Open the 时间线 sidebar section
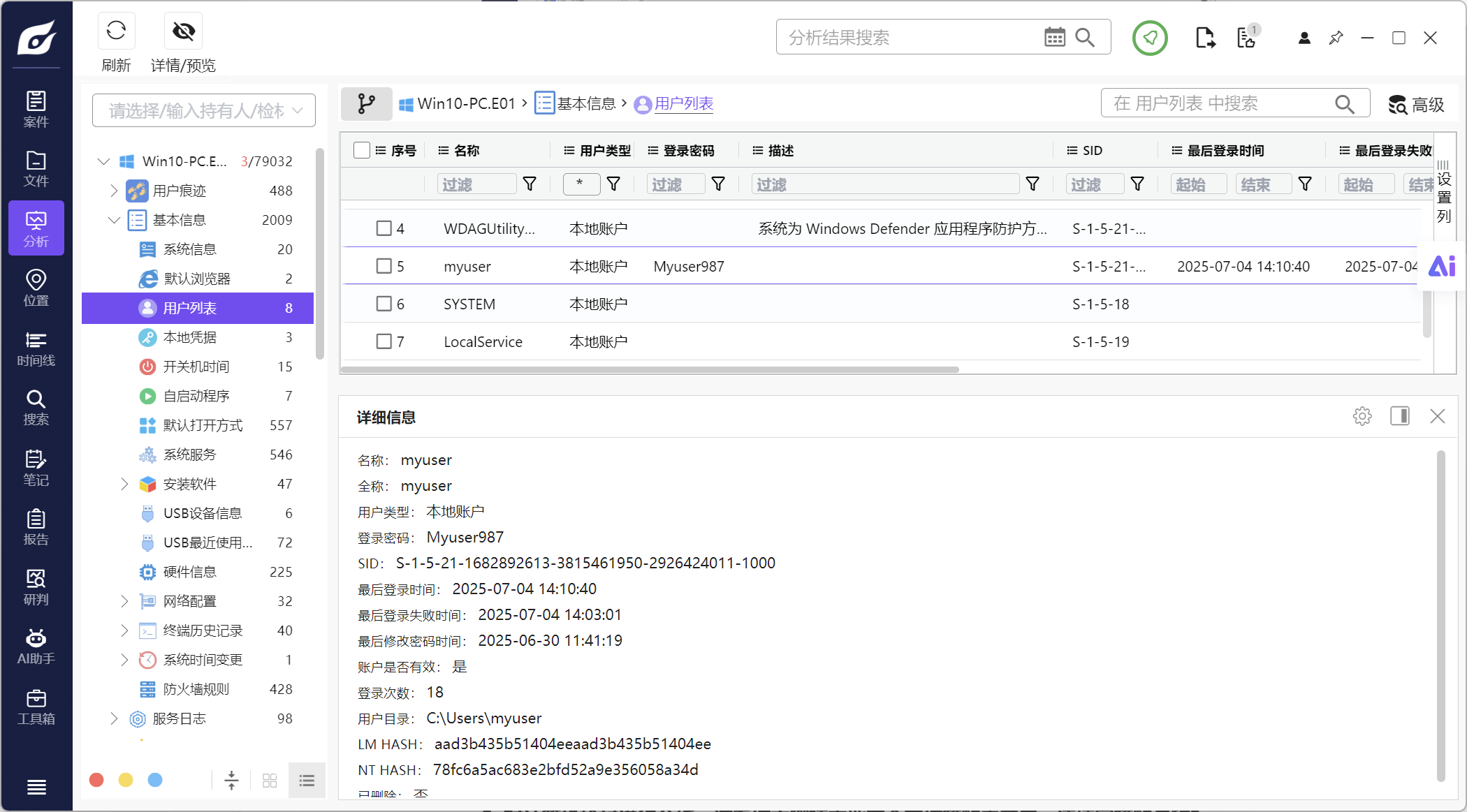 tap(36, 348)
